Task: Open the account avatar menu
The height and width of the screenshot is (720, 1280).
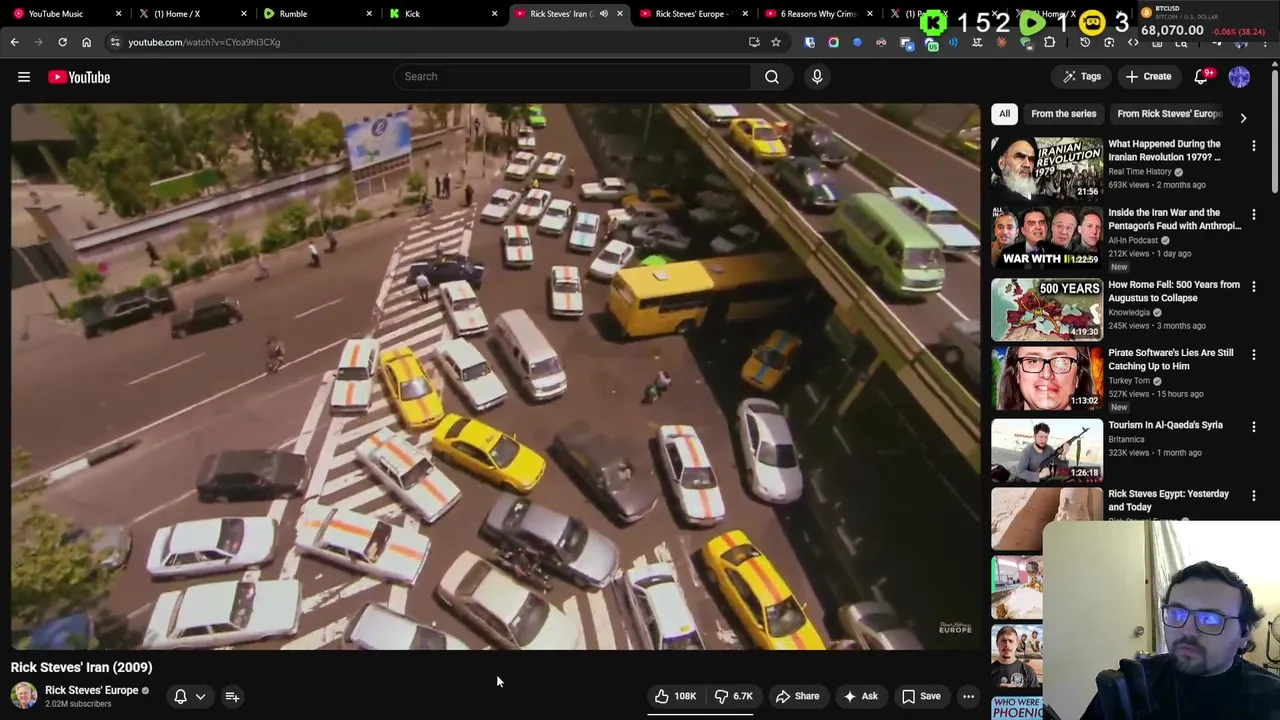Action: tap(1239, 77)
